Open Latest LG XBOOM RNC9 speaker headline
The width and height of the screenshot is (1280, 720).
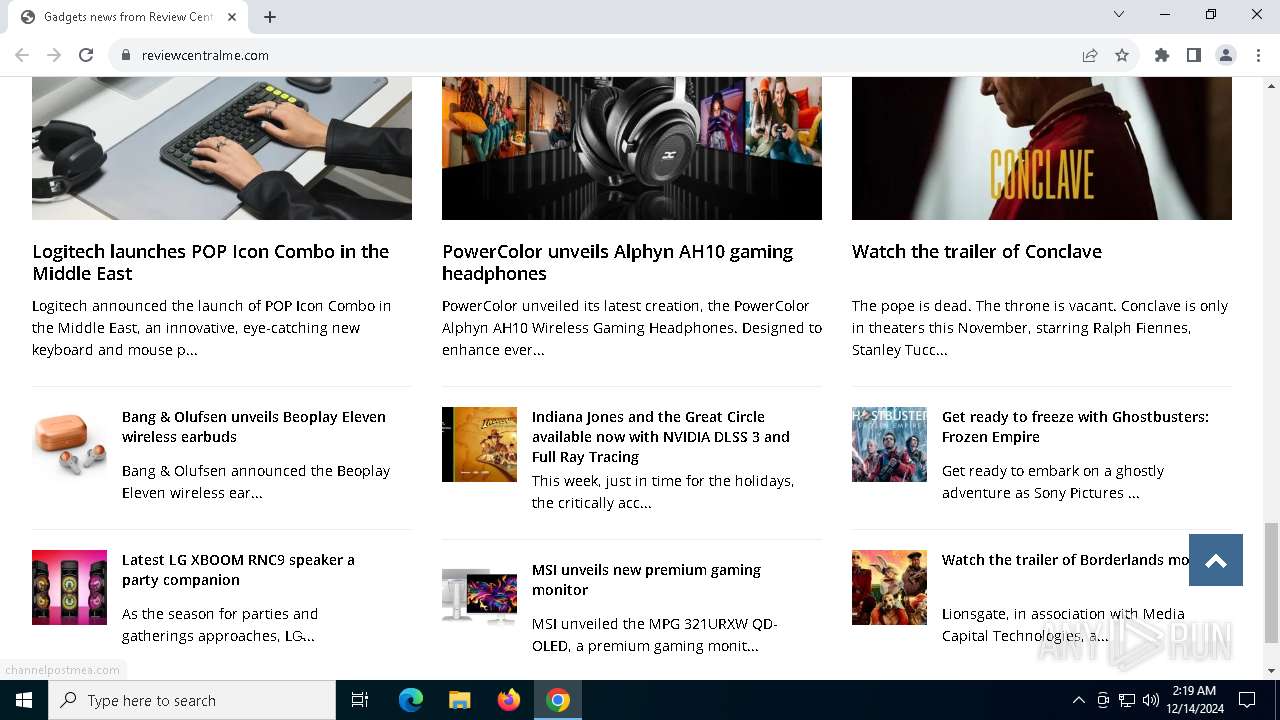pyautogui.click(x=238, y=570)
